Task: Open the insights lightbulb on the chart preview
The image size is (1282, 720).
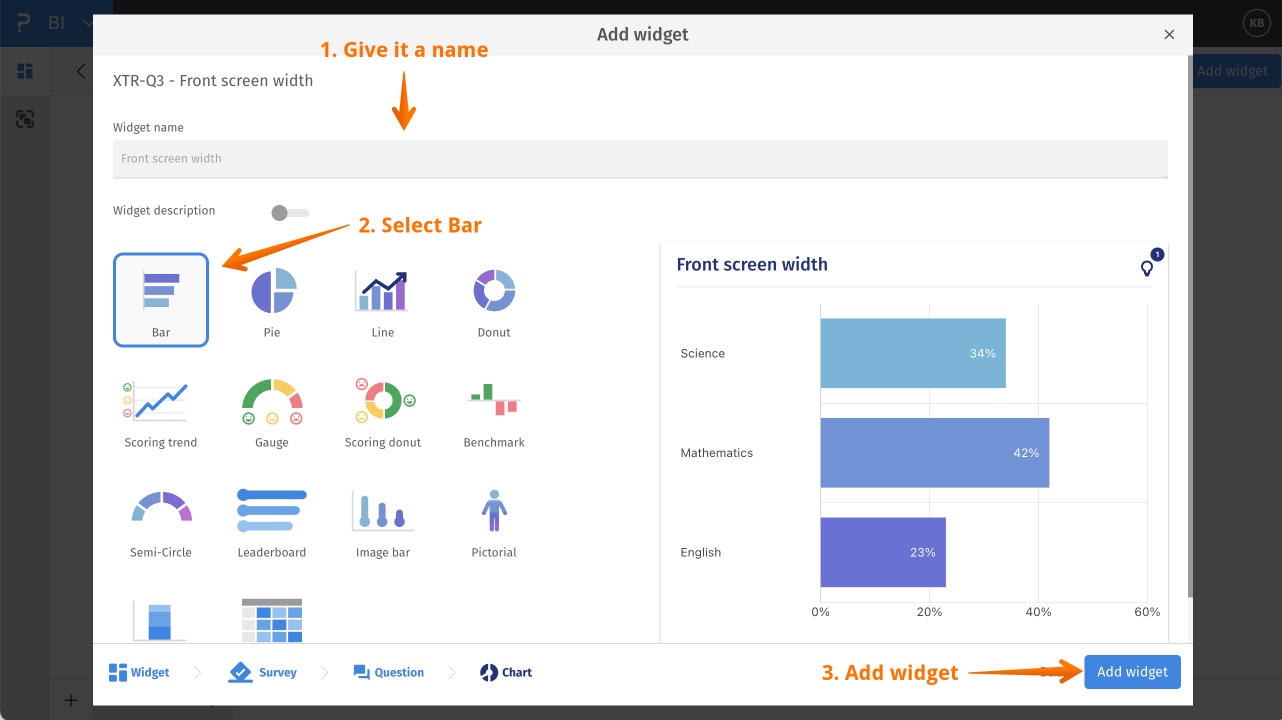Action: 1146,268
